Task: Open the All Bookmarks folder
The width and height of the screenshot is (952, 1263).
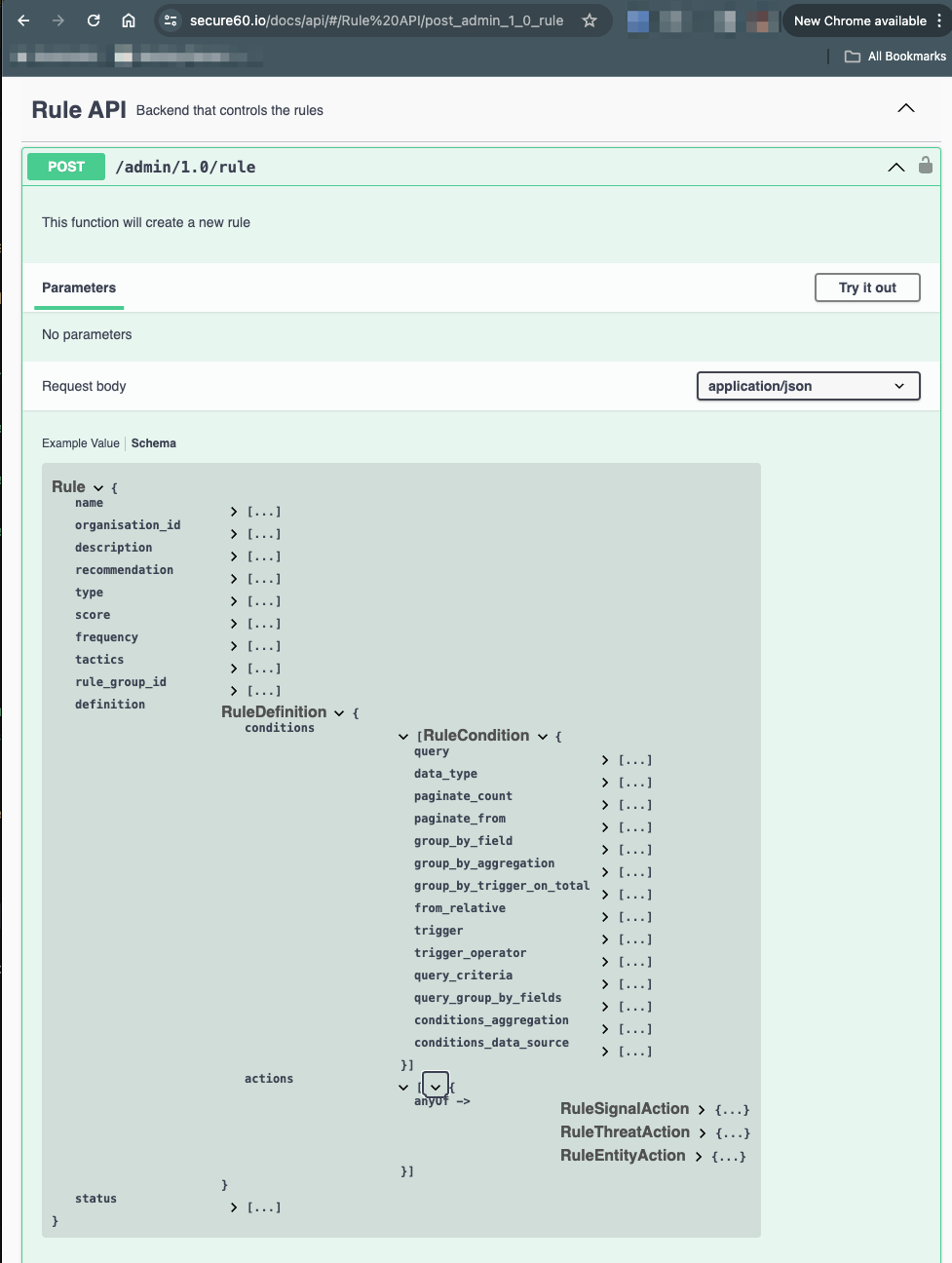Action: 893,56
